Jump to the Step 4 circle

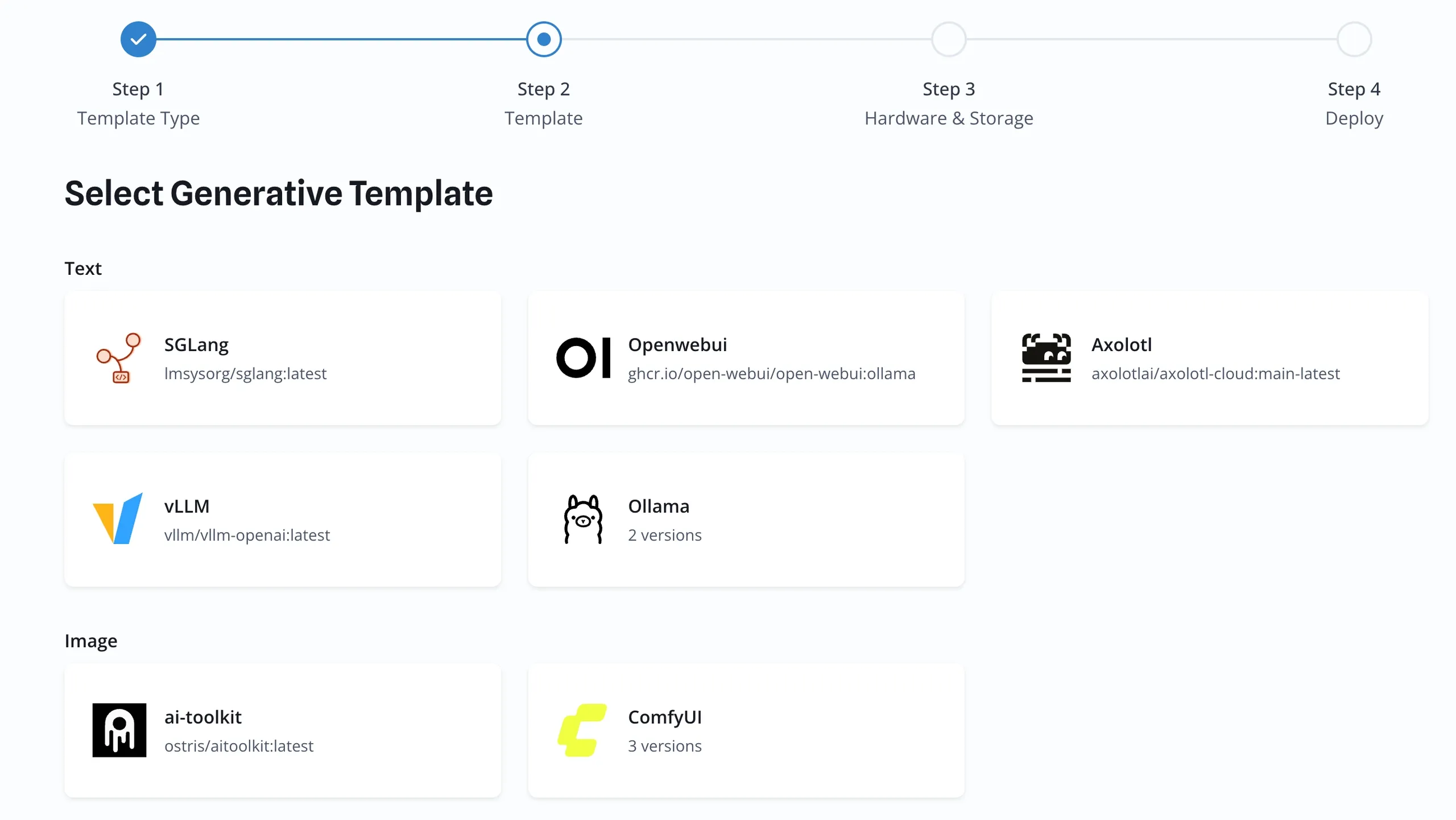click(1354, 39)
